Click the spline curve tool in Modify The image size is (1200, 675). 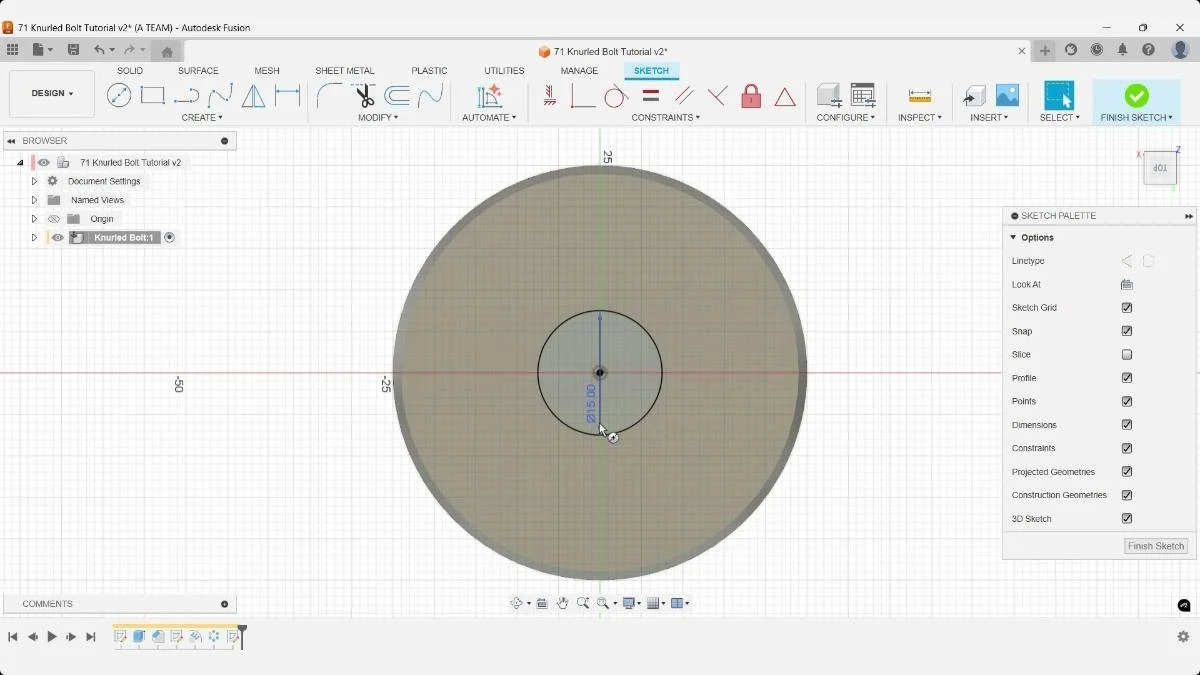[x=430, y=96]
